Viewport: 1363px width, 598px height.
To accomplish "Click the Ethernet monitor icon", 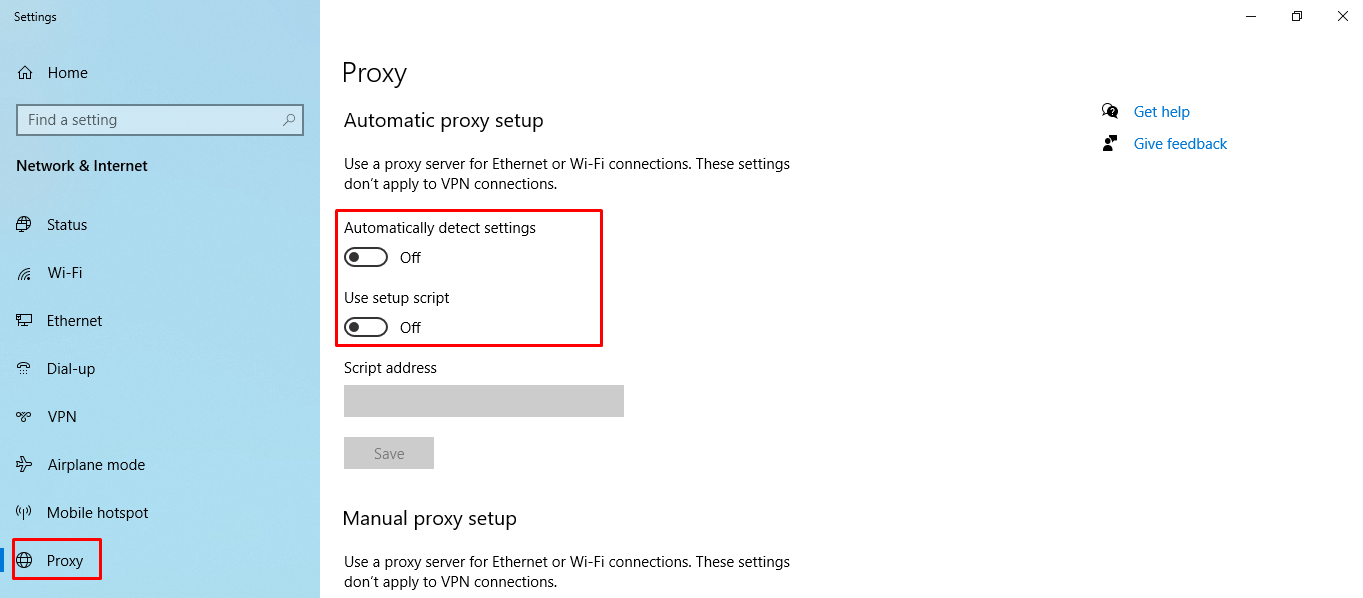I will [x=24, y=321].
